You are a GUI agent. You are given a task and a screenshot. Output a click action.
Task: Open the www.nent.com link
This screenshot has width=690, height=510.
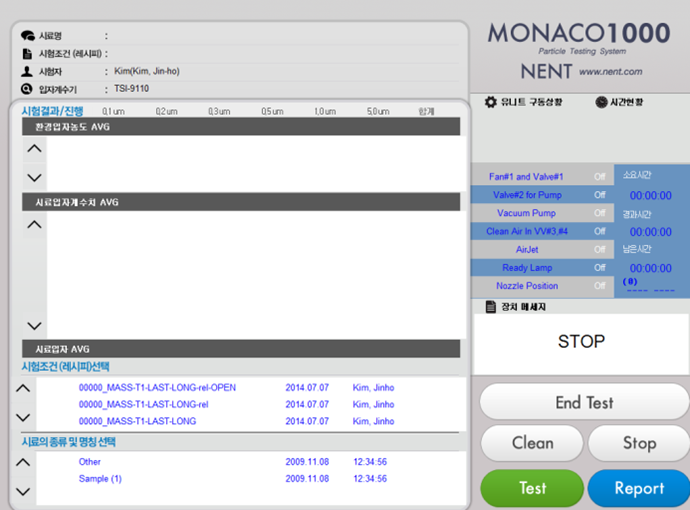610,72
